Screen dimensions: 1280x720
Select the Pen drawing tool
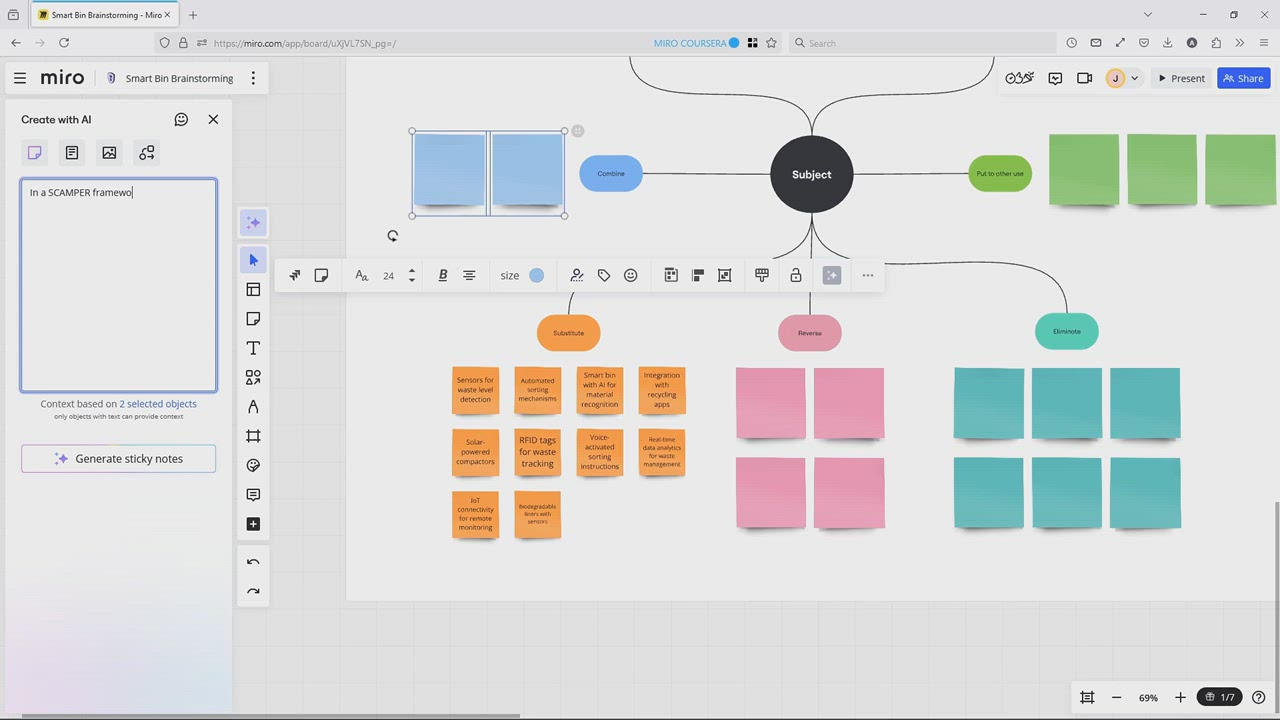click(x=253, y=407)
